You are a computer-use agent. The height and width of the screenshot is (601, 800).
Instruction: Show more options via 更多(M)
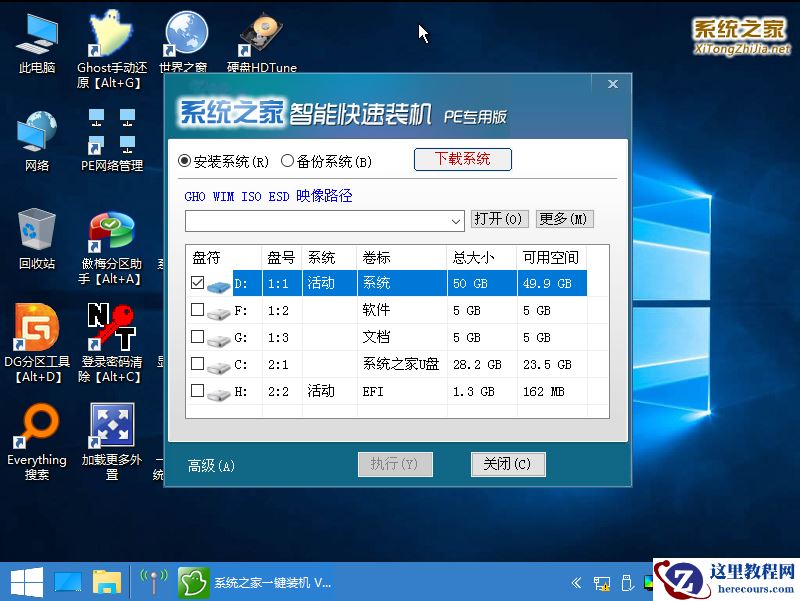pos(564,219)
